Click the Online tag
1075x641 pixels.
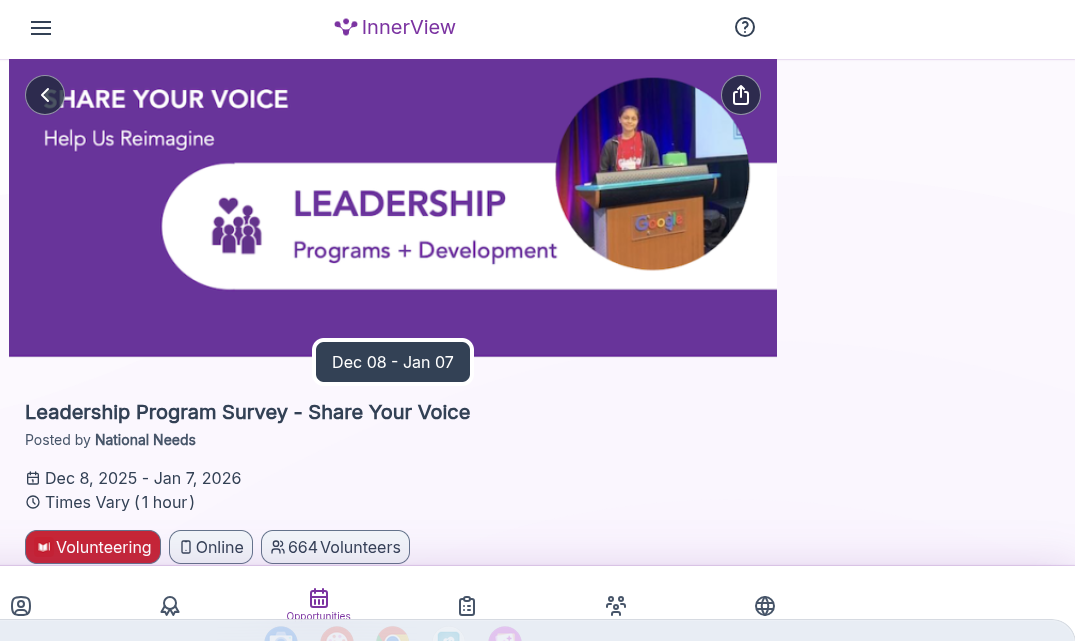[211, 547]
